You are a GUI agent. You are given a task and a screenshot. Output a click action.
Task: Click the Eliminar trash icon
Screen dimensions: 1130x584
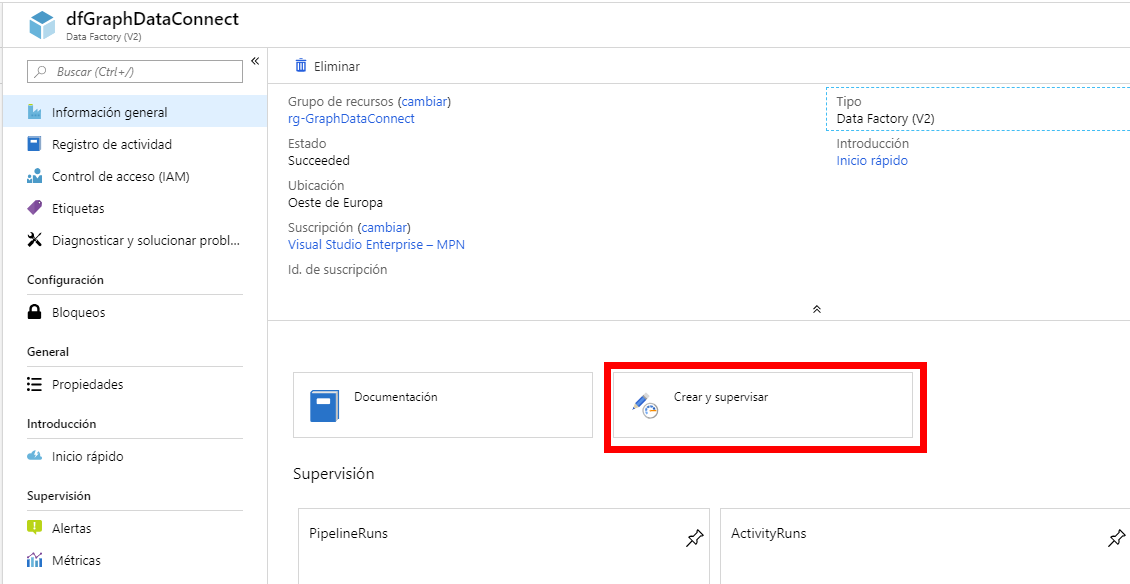(299, 64)
